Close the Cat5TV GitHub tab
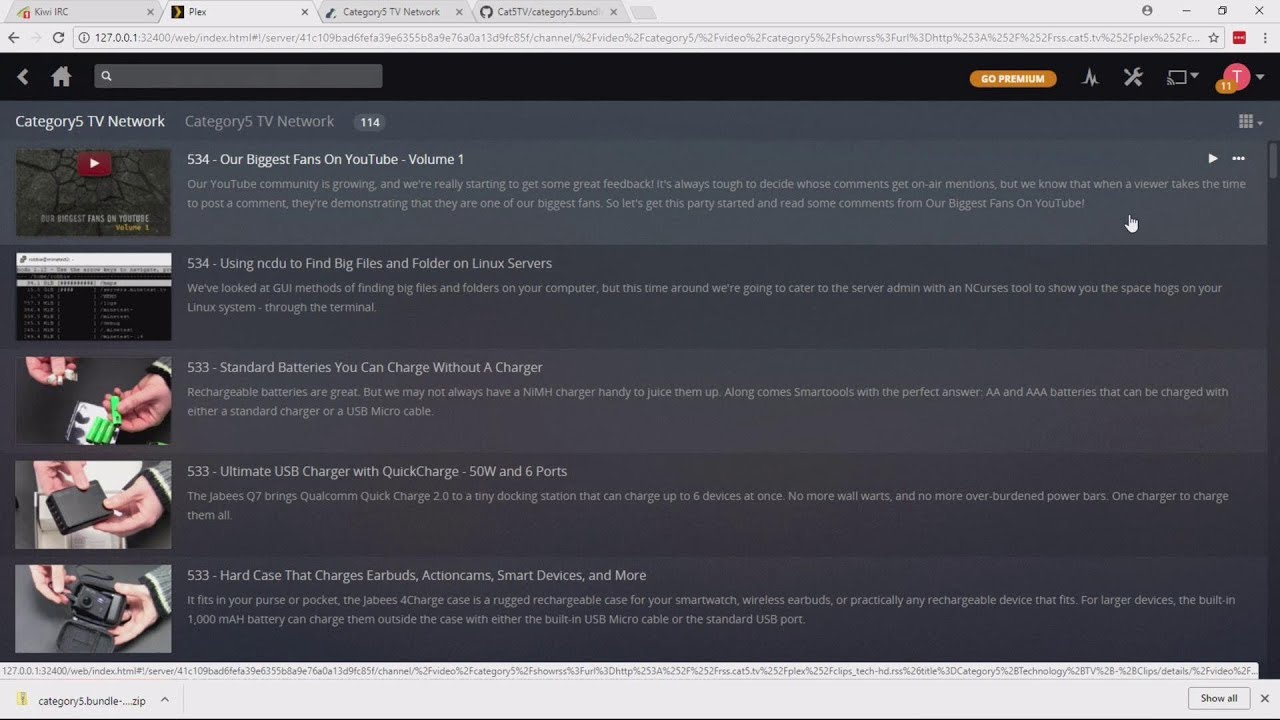The width and height of the screenshot is (1280, 720). pyautogui.click(x=613, y=12)
